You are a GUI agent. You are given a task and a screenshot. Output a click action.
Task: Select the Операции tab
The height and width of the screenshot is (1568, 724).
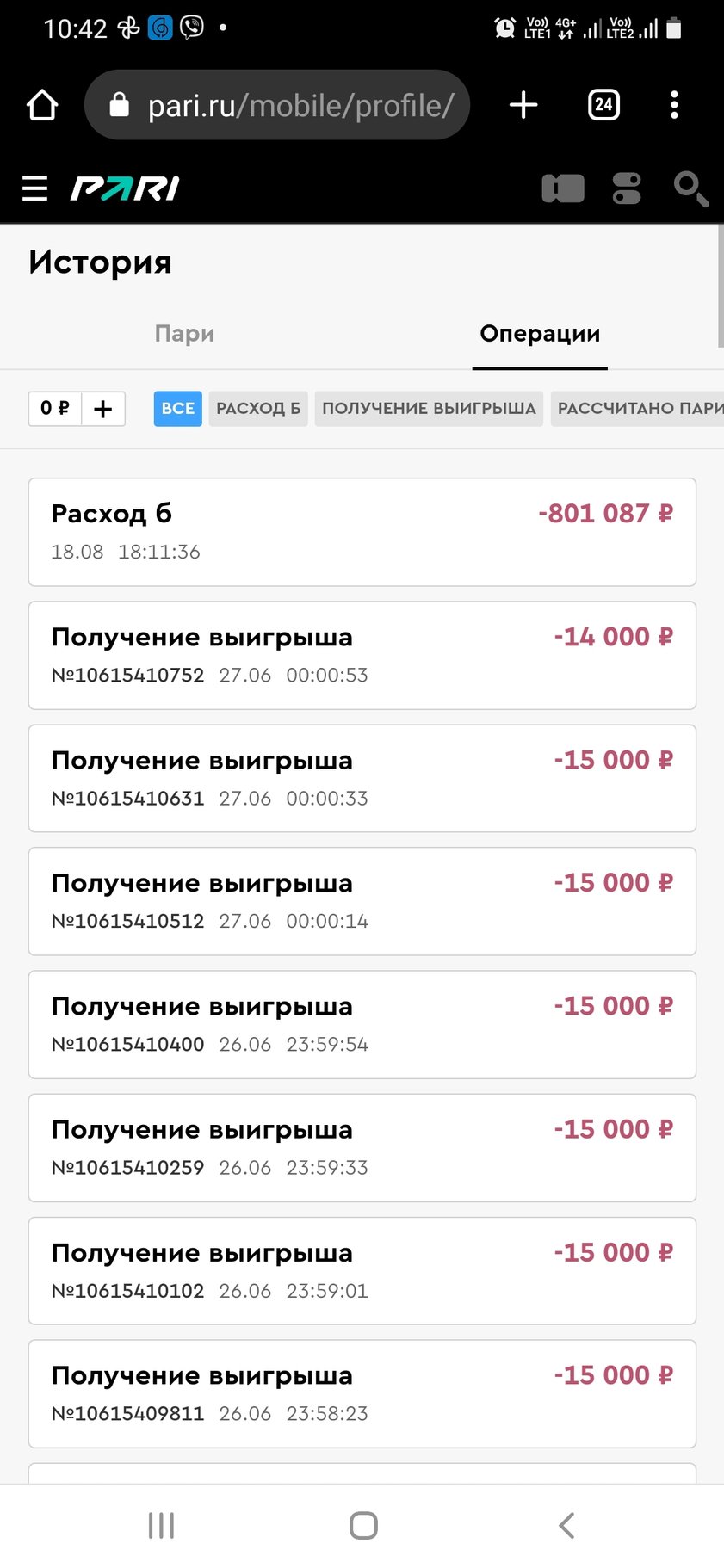pos(540,334)
